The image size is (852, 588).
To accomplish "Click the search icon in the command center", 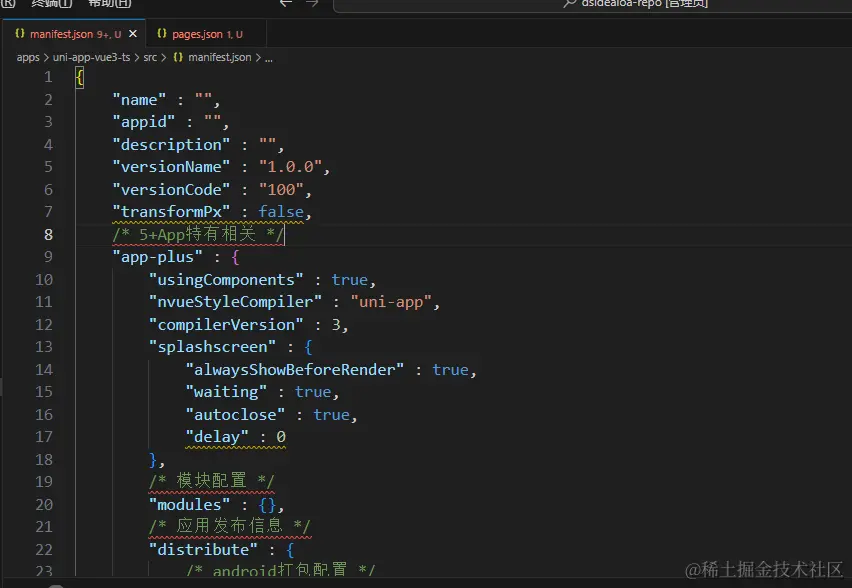I will (569, 3).
